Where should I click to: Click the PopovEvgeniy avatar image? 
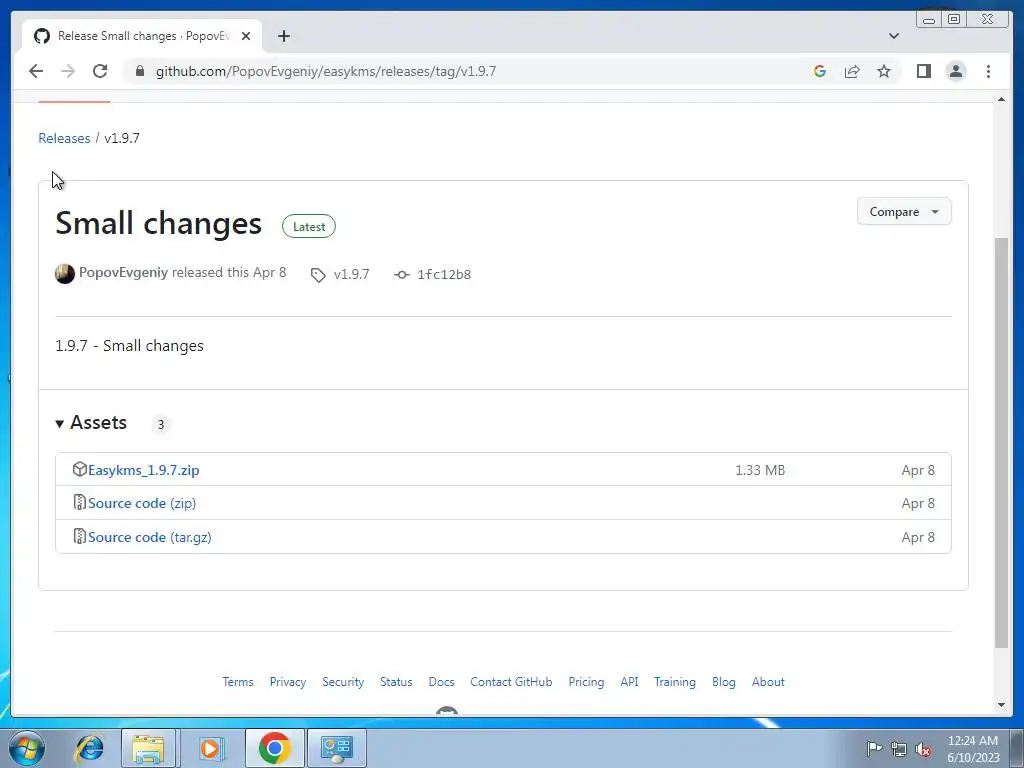[x=65, y=274]
